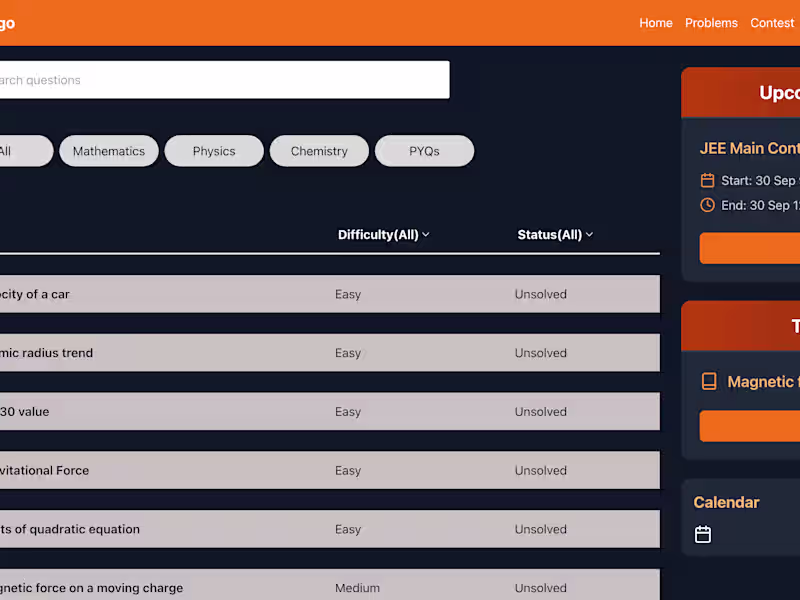Click the orange button under JEE Main Contest
Viewport: 800px width, 600px height.
pos(749,248)
